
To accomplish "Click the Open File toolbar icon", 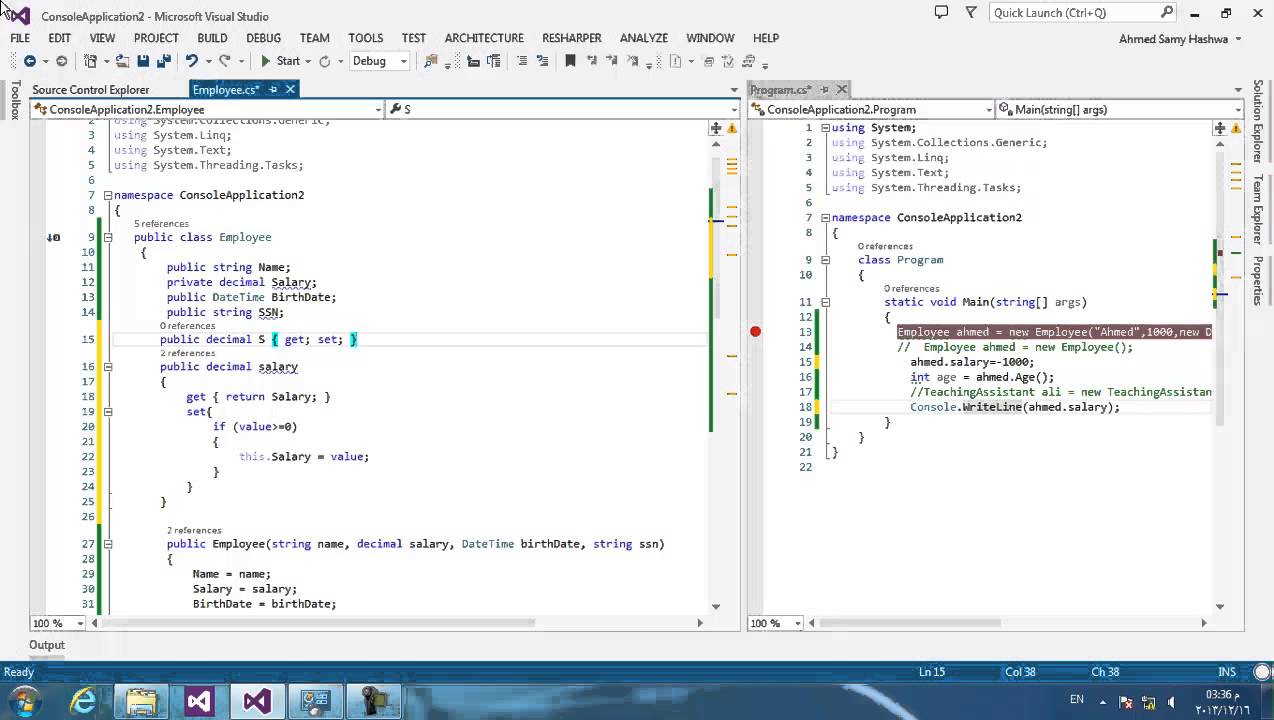I will [x=122, y=61].
